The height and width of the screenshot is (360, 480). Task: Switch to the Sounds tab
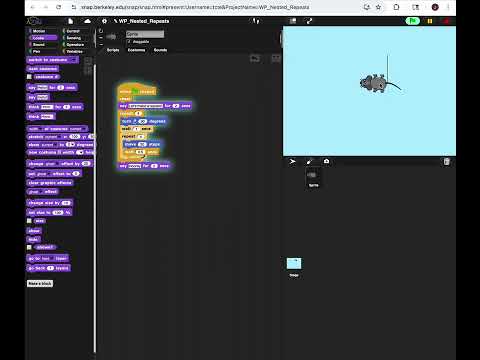(x=160, y=50)
